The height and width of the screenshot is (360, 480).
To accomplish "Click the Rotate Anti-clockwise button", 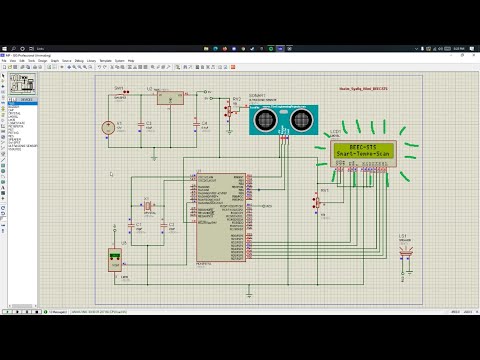I will [x=3, y=213].
